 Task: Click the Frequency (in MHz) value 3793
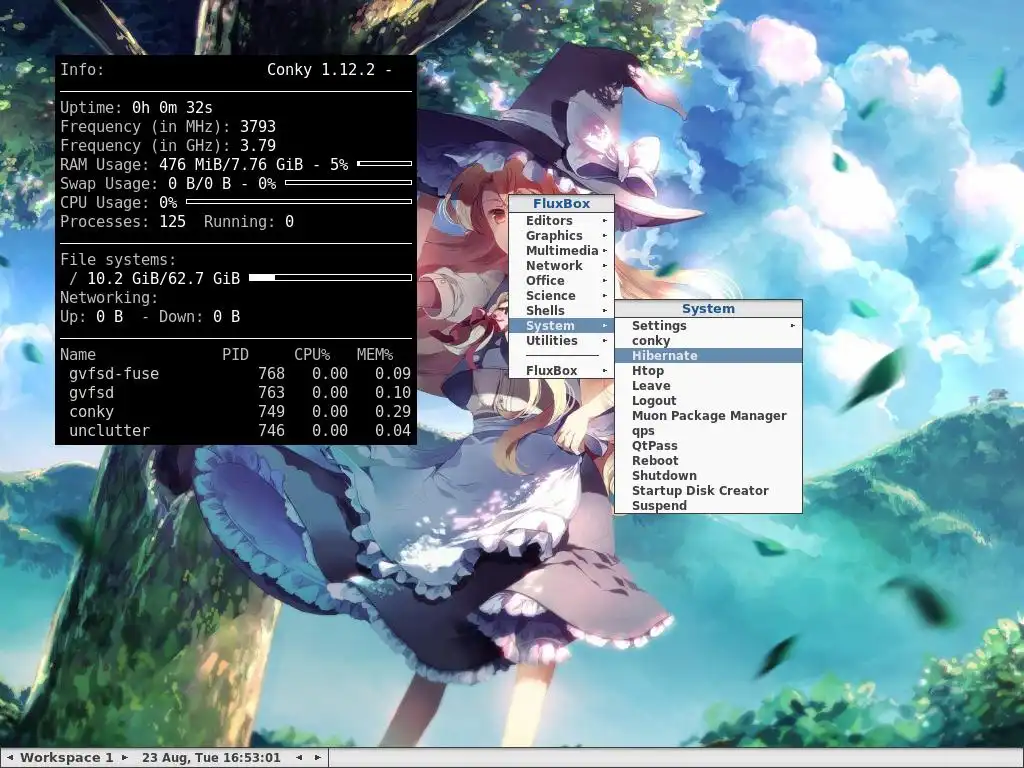(258, 126)
